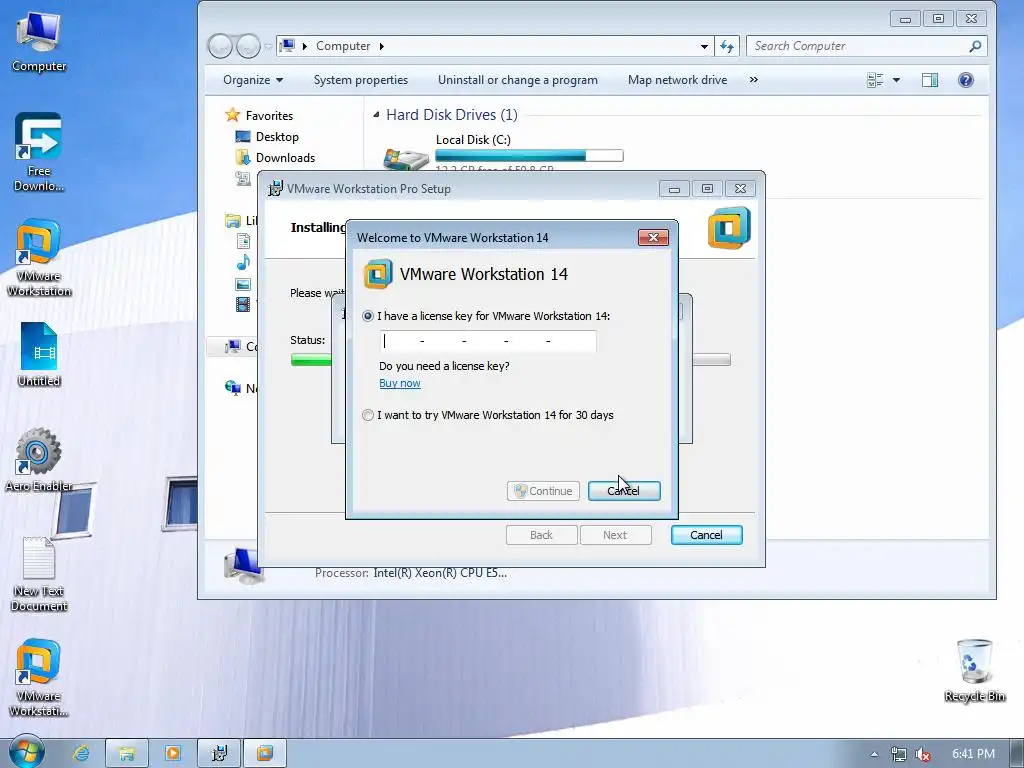Image resolution: width=1024 pixels, height=768 pixels.
Task: Collapse the Hard Disk Drives group
Action: click(x=376, y=115)
